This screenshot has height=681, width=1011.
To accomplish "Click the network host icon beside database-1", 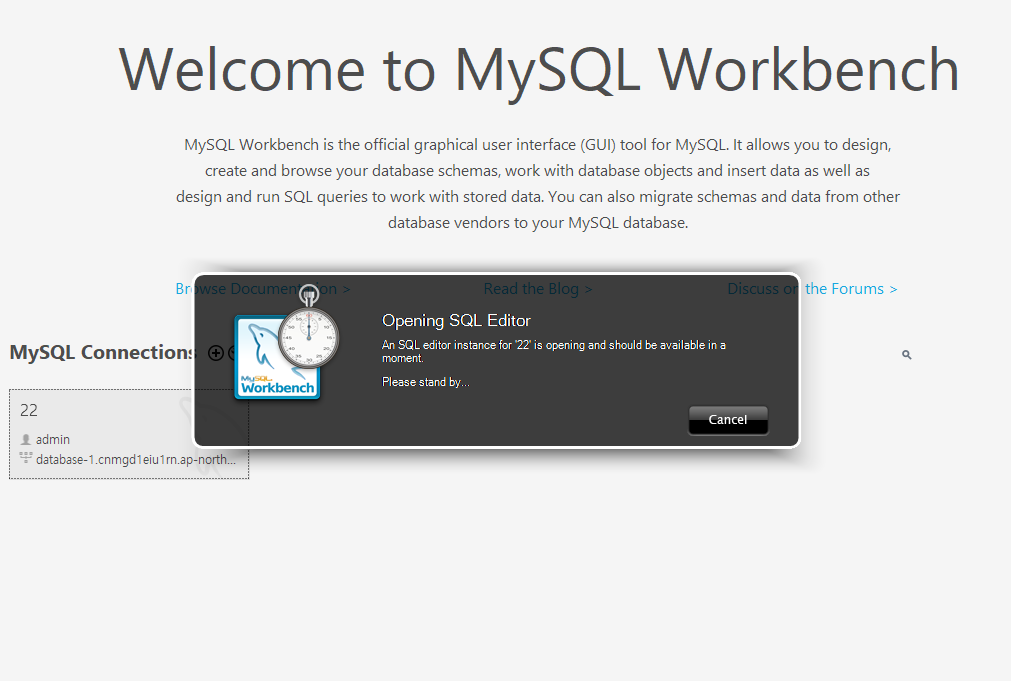I will tap(26, 458).
